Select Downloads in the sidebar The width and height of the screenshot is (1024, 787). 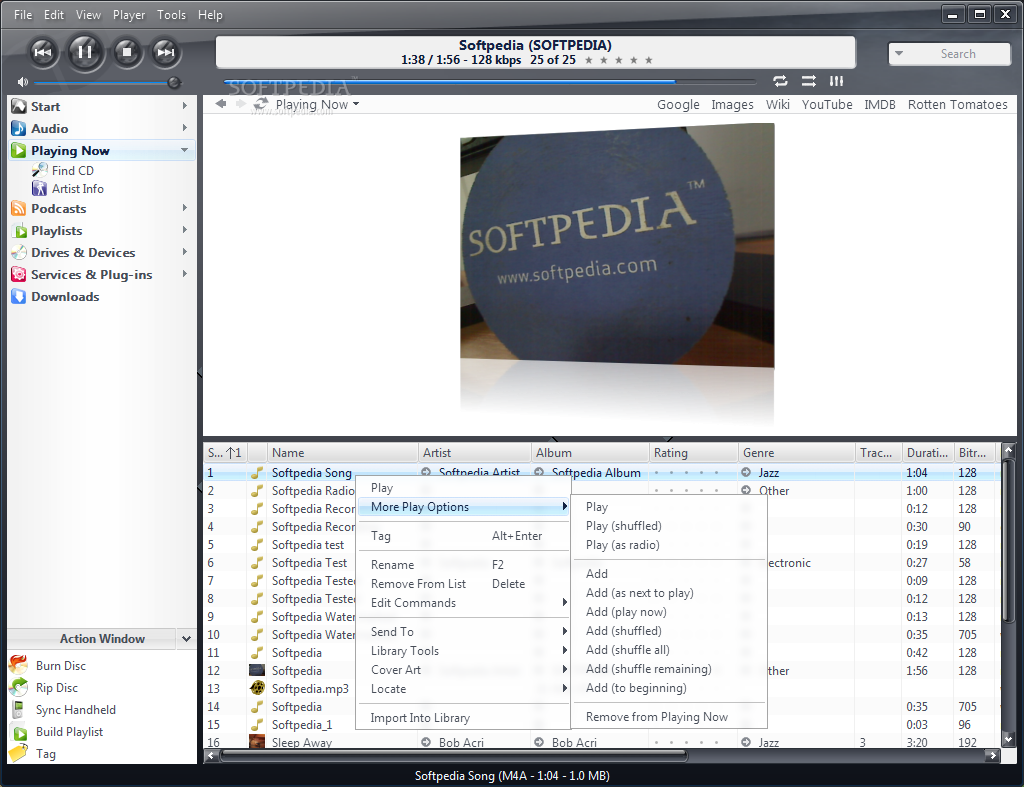pyautogui.click(x=65, y=297)
